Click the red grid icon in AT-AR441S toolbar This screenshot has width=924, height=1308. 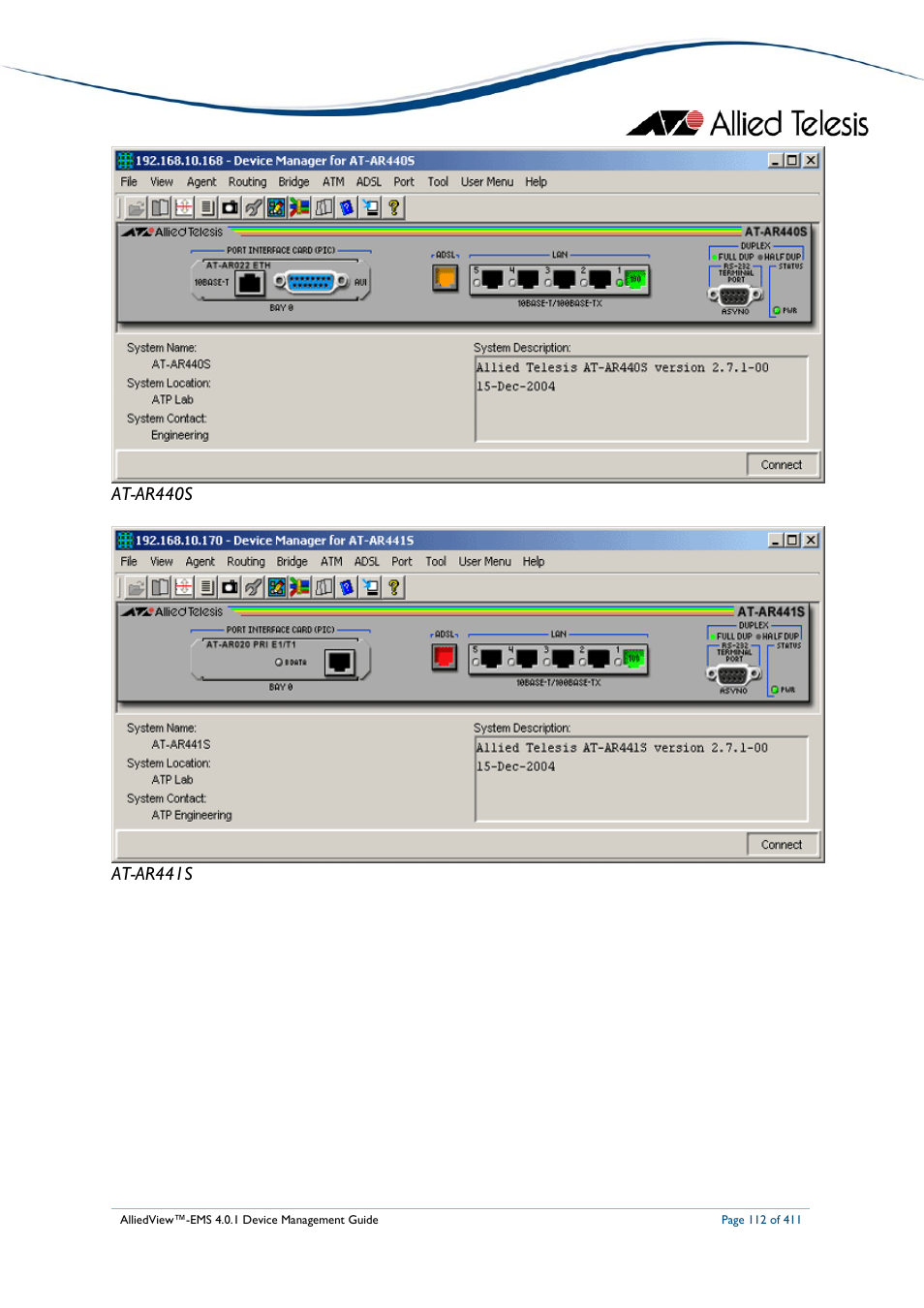pos(183,587)
